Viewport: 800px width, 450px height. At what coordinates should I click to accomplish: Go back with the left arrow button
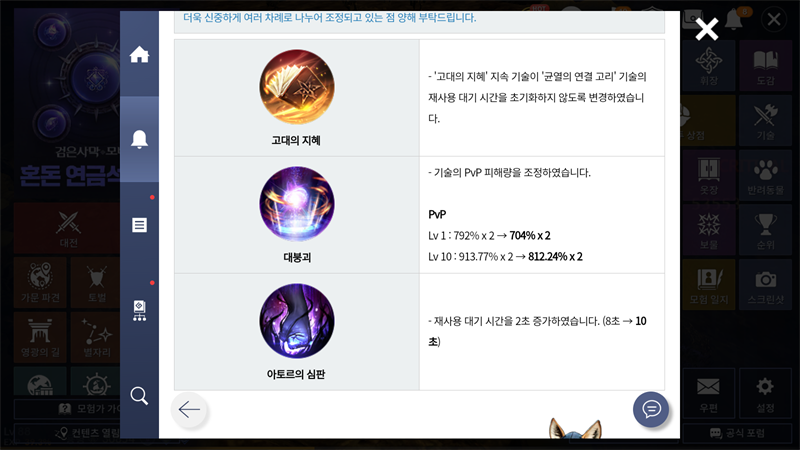(x=189, y=409)
